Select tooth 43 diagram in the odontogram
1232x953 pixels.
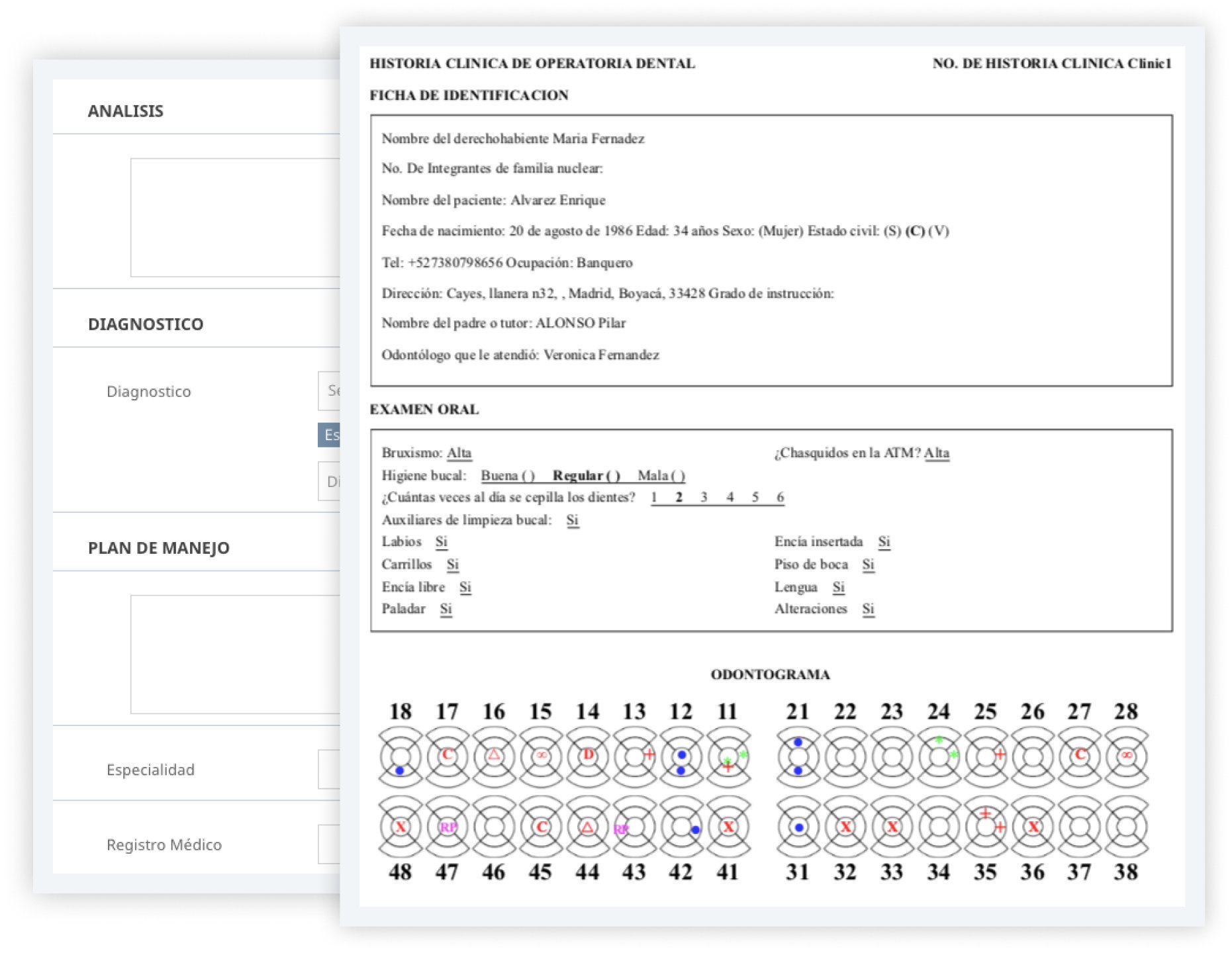coord(634,827)
